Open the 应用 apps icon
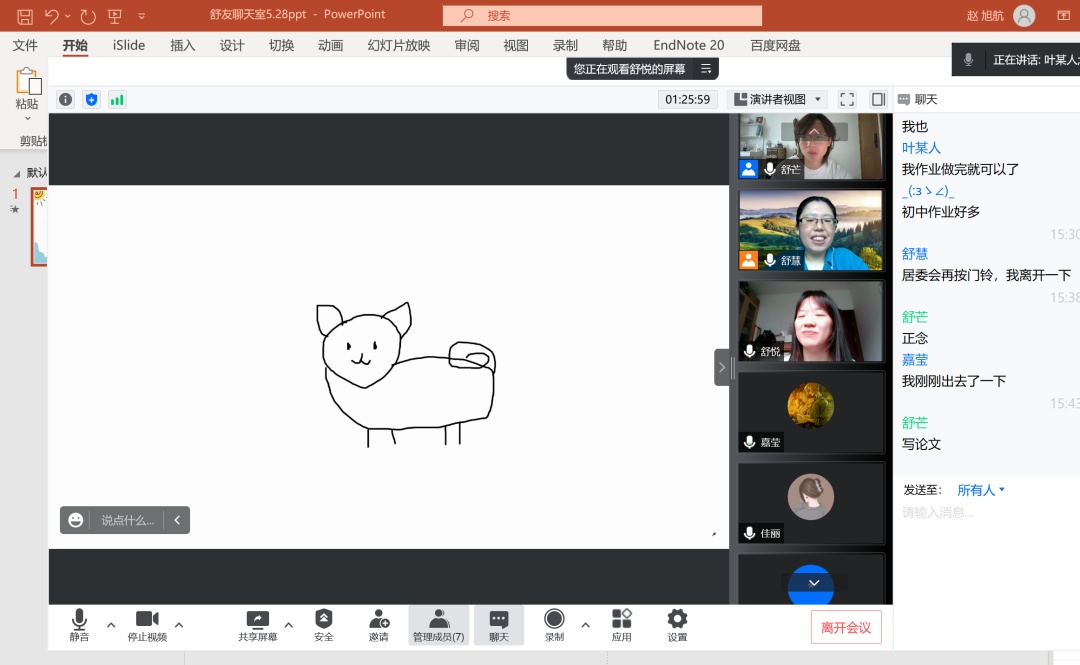The height and width of the screenshot is (665, 1080). coord(621,624)
